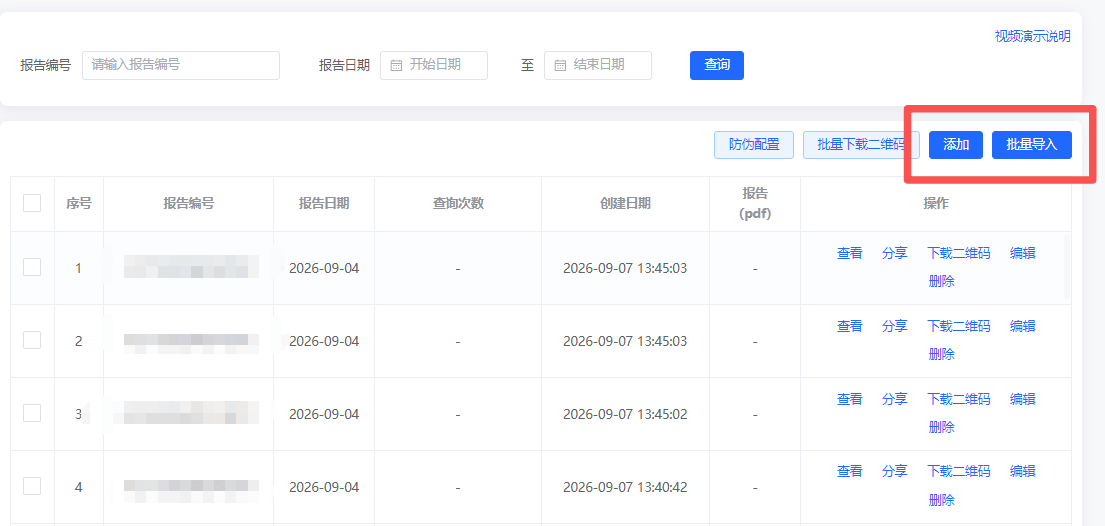This screenshot has height=526, width=1105.
Task: Click 下载二维码 for row 3
Action: pyautogui.click(x=958, y=399)
